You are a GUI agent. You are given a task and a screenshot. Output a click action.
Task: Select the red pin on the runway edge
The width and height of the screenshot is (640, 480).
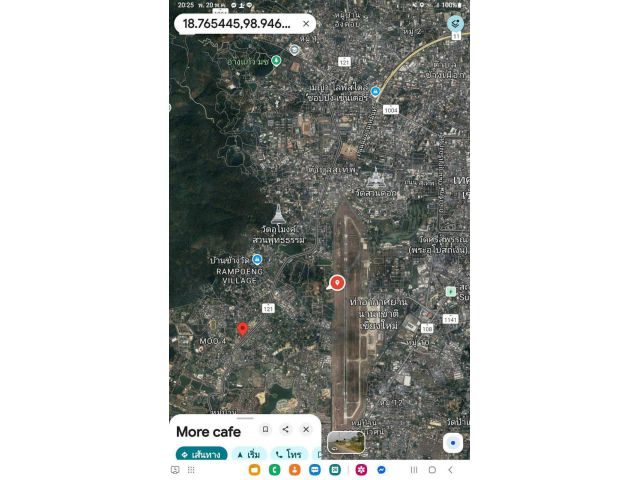pos(337,282)
